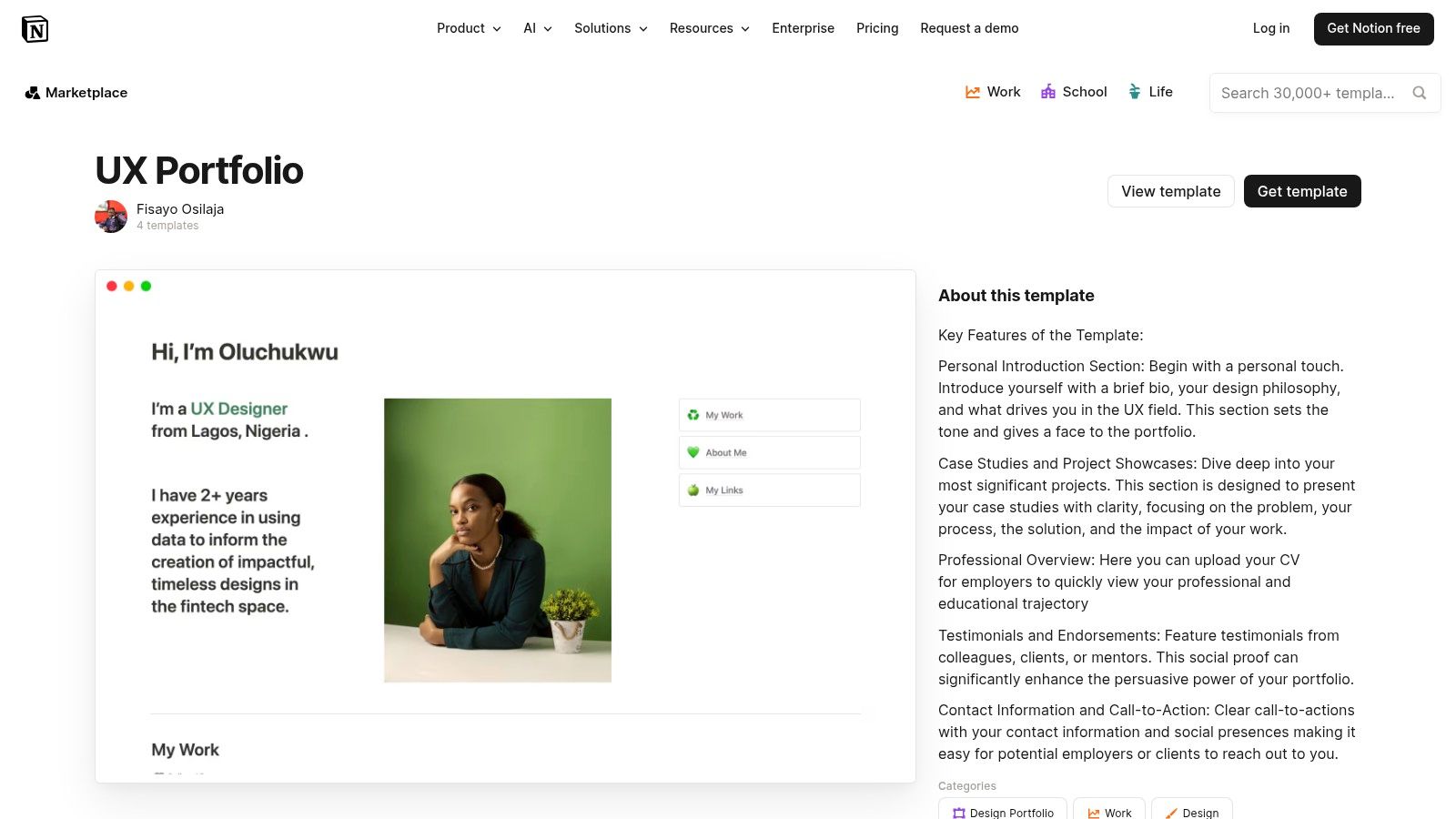The image size is (1456, 819).
Task: Click the Design category pencil icon
Action: point(1171,814)
